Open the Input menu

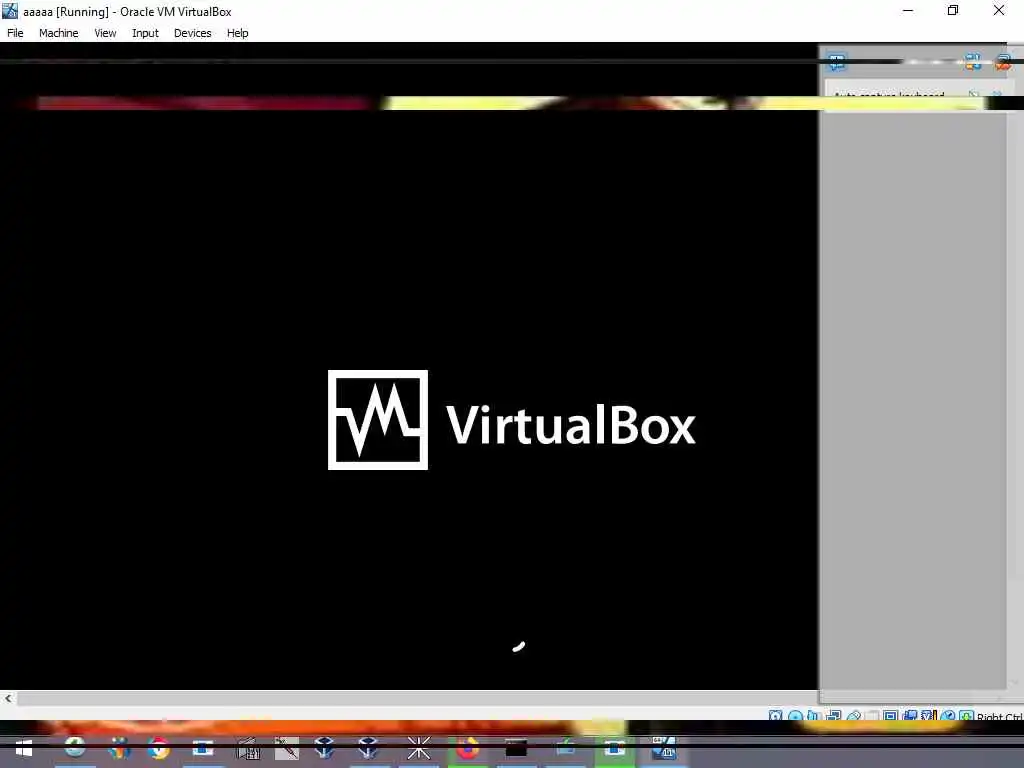click(x=145, y=33)
